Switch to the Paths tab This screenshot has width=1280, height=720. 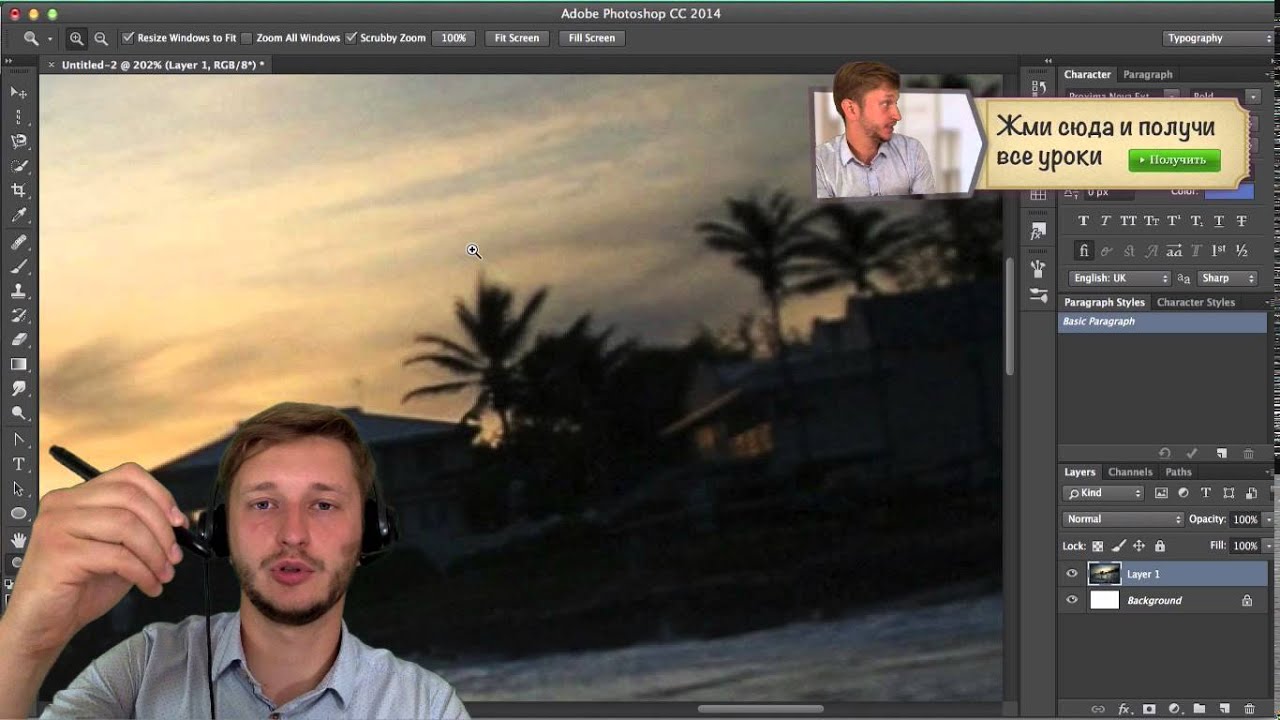(1178, 472)
